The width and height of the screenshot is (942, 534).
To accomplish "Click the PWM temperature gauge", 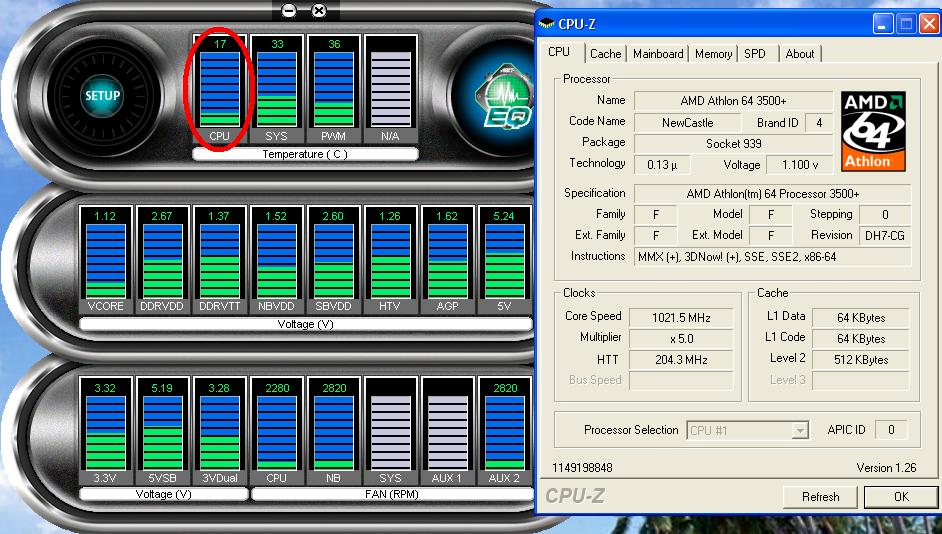I will point(333,89).
